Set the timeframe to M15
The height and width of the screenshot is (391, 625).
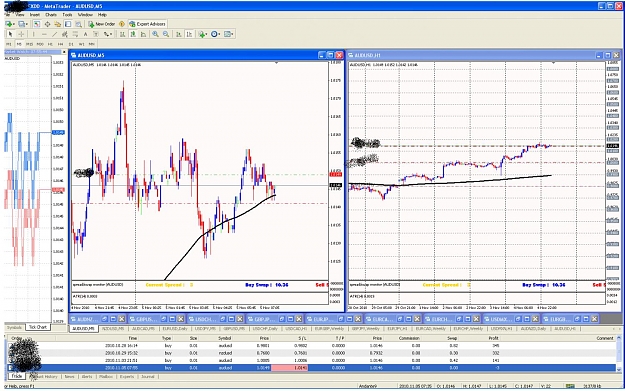[x=29, y=44]
